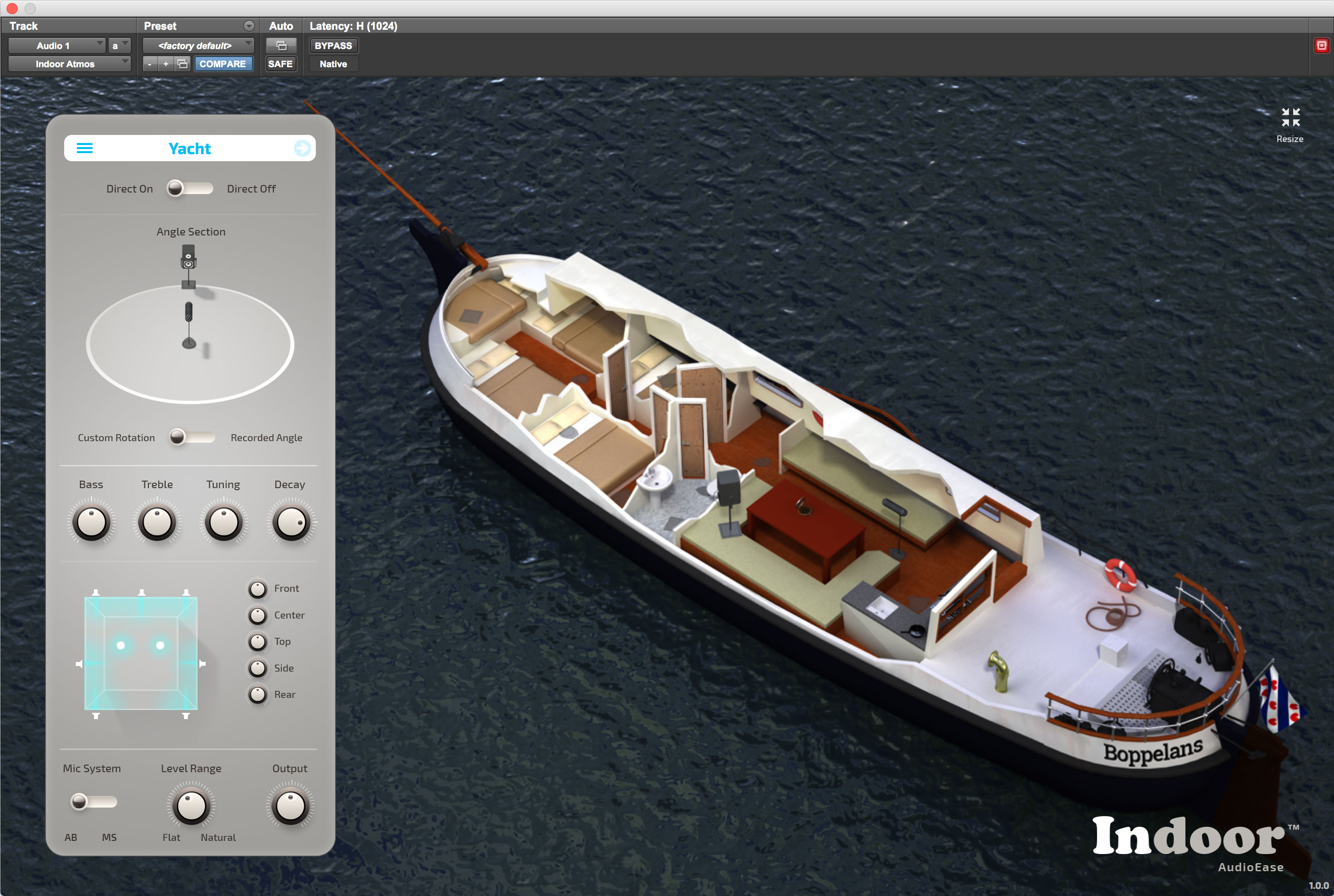The height and width of the screenshot is (896, 1334).
Task: Click the COMPARE button
Action: (223, 64)
